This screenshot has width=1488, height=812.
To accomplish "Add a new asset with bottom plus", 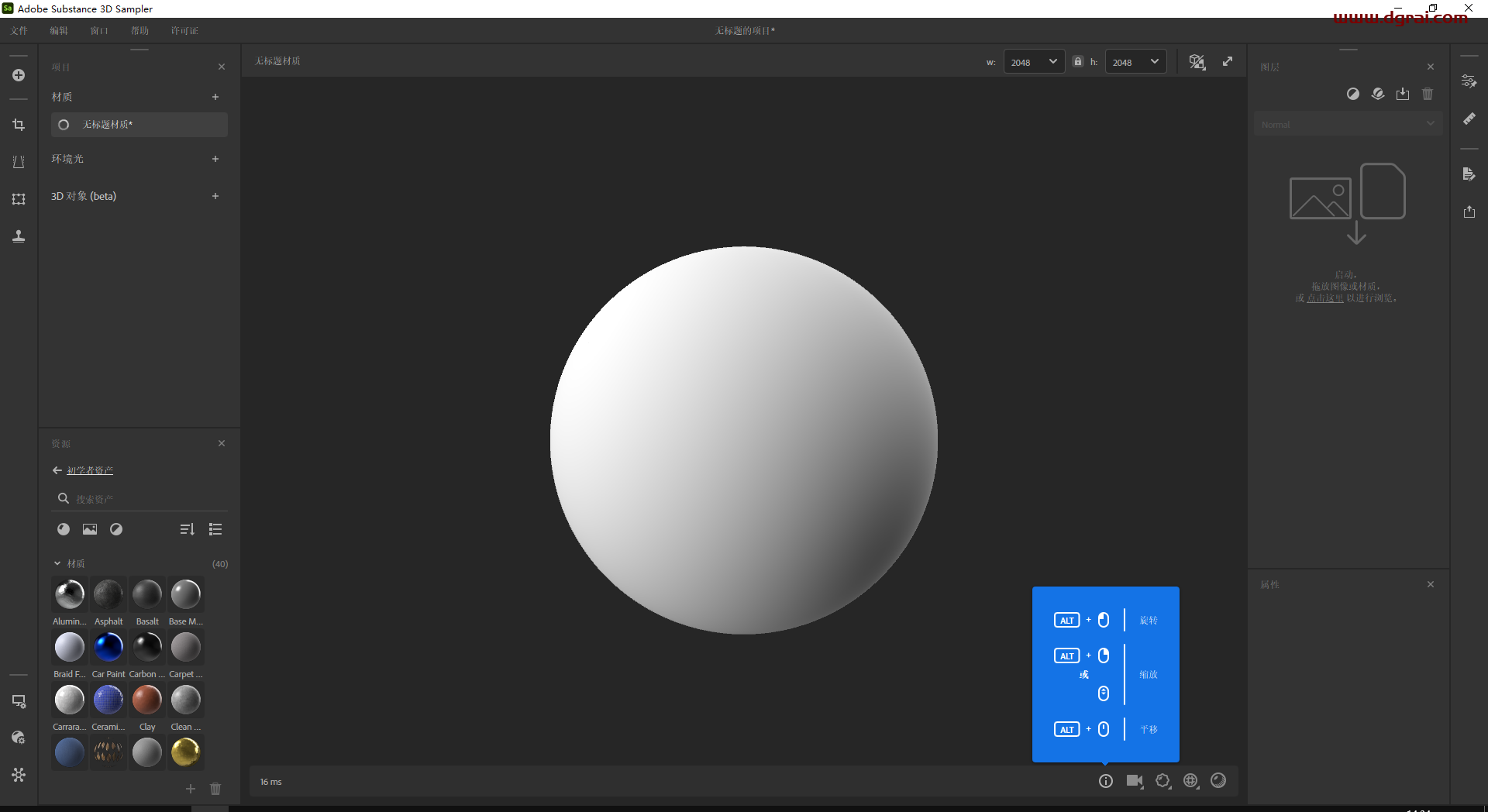I will coord(191,789).
